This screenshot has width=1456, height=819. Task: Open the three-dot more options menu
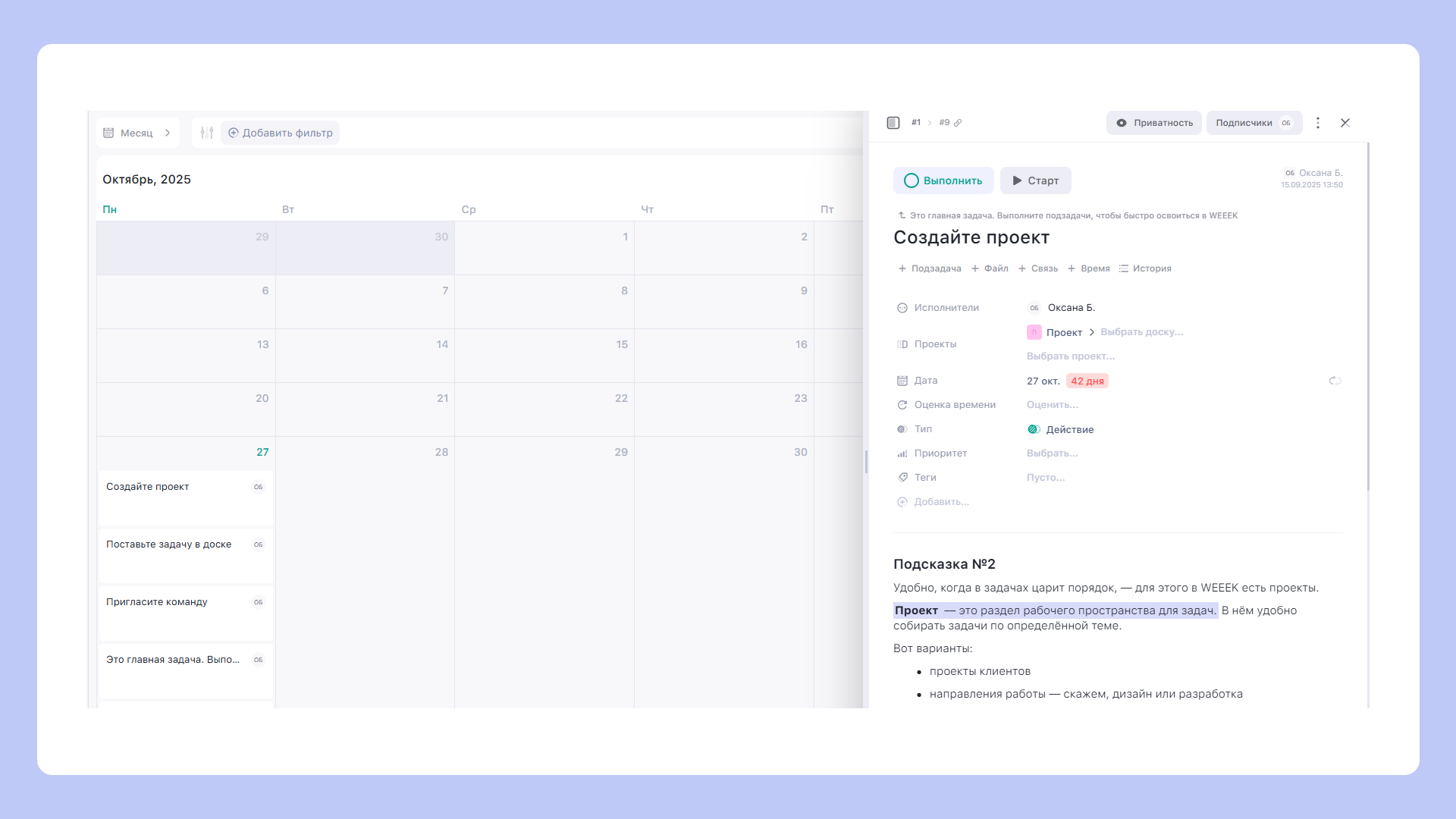tap(1318, 123)
